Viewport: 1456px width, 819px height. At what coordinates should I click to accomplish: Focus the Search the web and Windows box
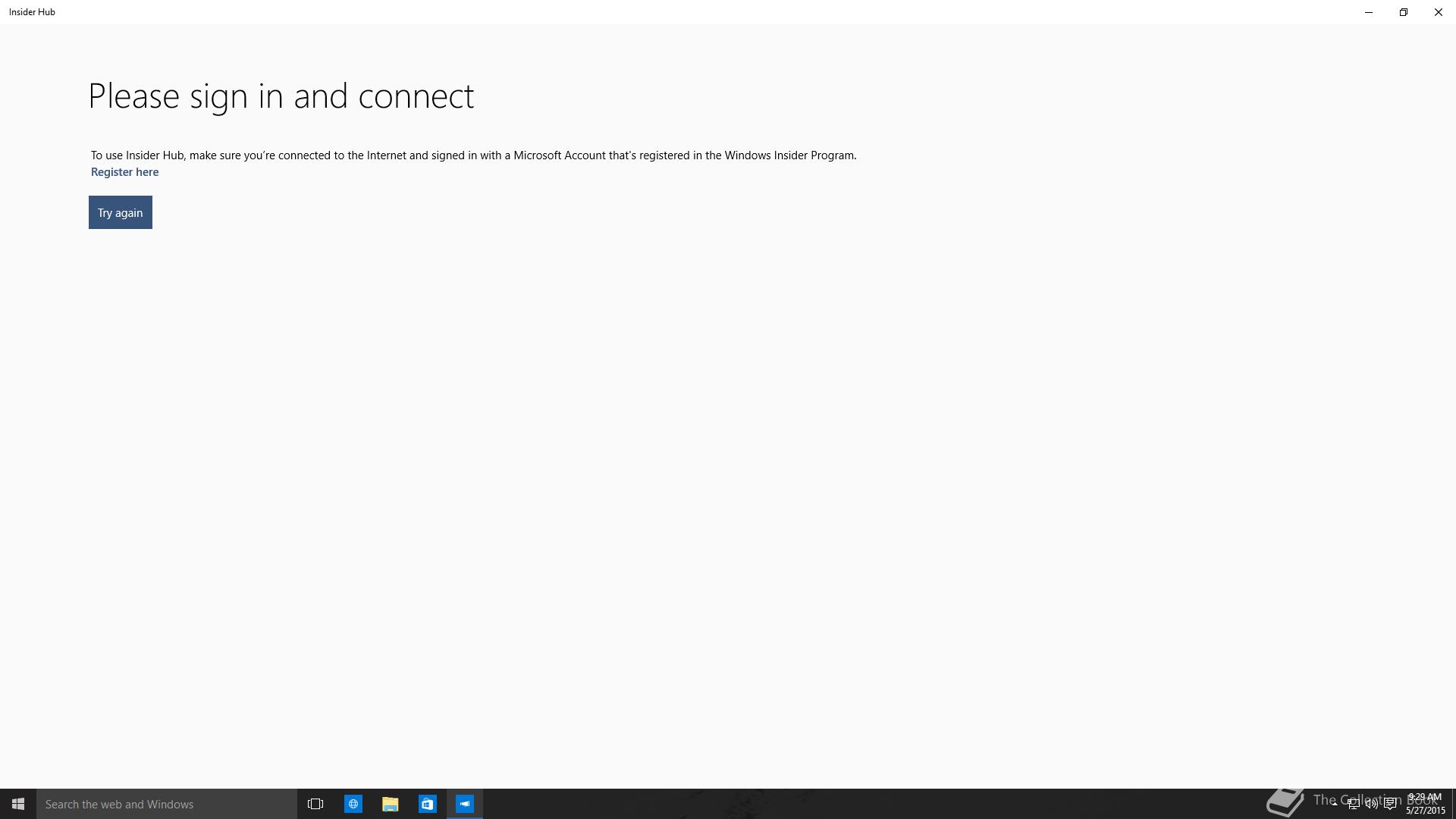pos(167,804)
